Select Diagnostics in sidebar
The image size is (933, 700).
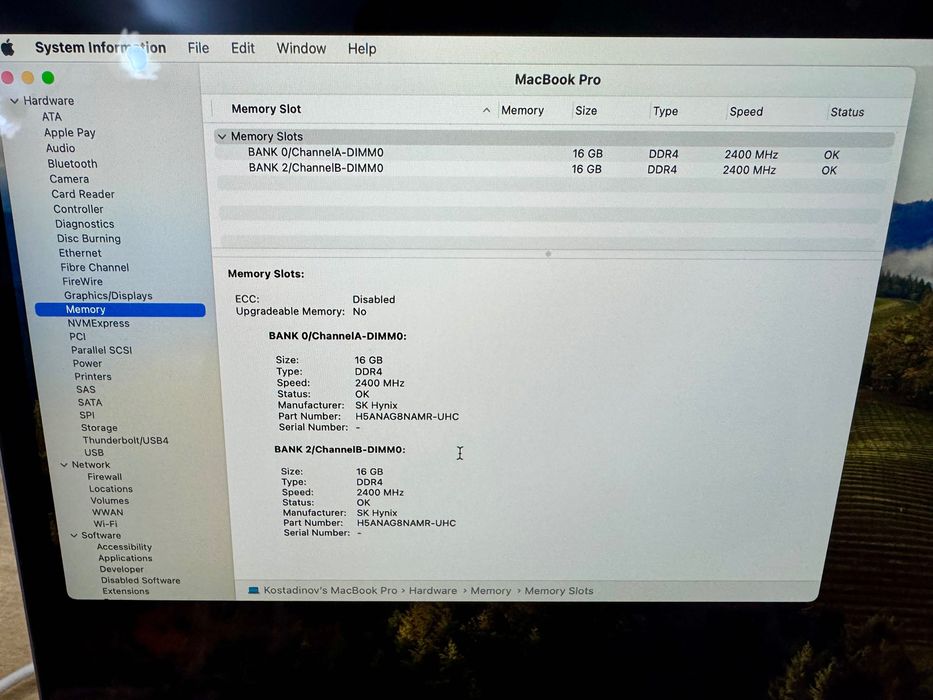click(84, 224)
